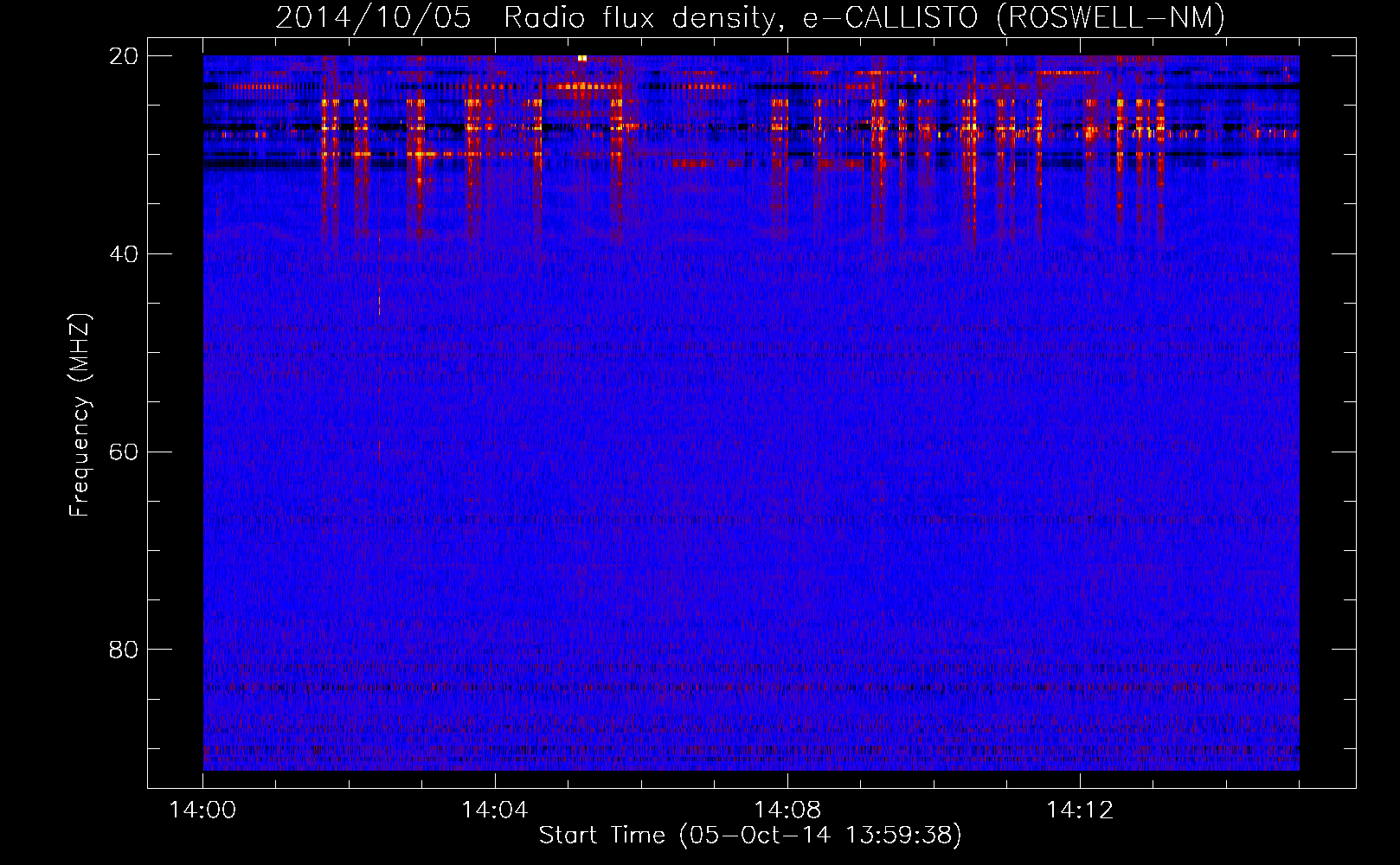Image resolution: width=1400 pixels, height=865 pixels.
Task: Click the 'Frequency (MHZ)' axis label
Action: (x=80, y=415)
